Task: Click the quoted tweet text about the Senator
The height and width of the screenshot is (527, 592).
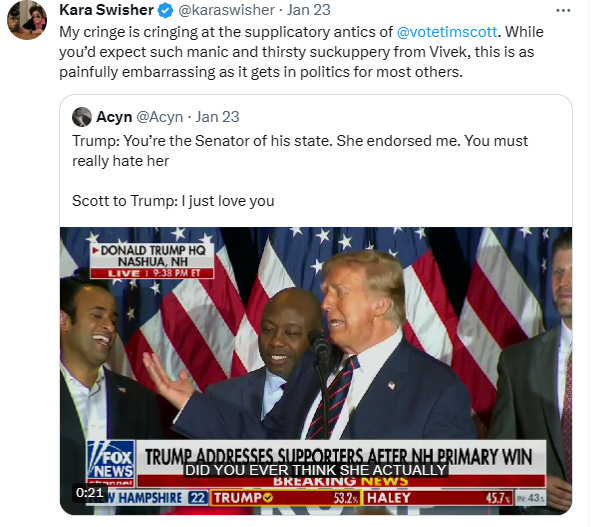Action: pos(300,151)
